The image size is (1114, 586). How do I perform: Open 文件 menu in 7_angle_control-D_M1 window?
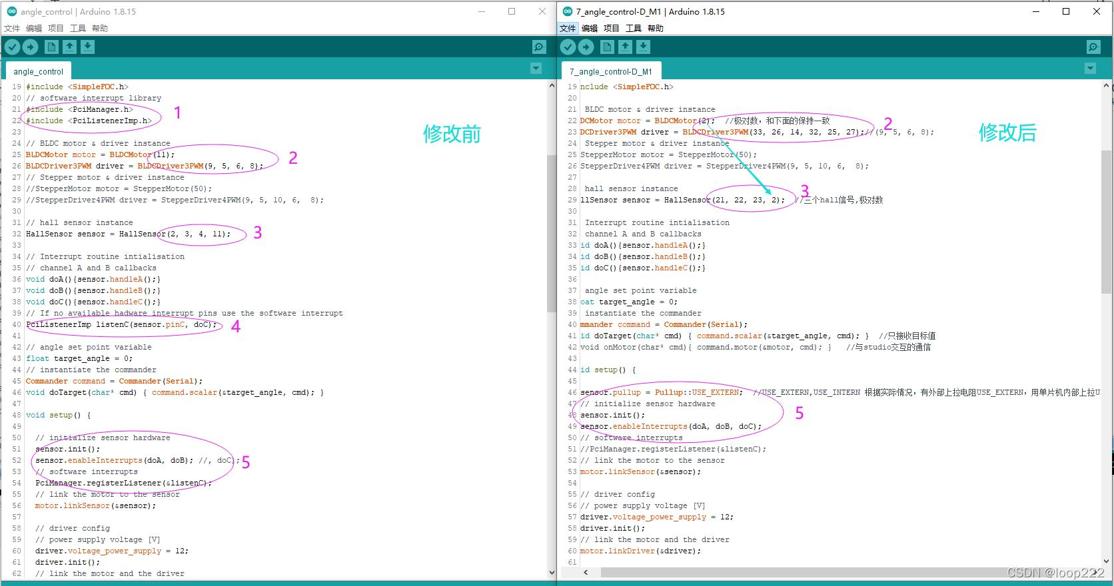(x=568, y=28)
